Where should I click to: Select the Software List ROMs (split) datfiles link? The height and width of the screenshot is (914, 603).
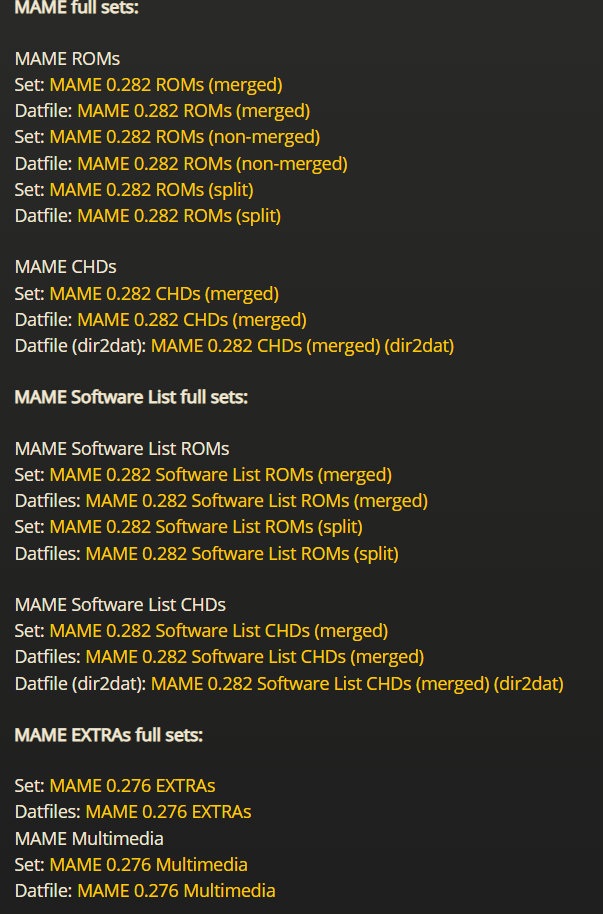point(242,553)
